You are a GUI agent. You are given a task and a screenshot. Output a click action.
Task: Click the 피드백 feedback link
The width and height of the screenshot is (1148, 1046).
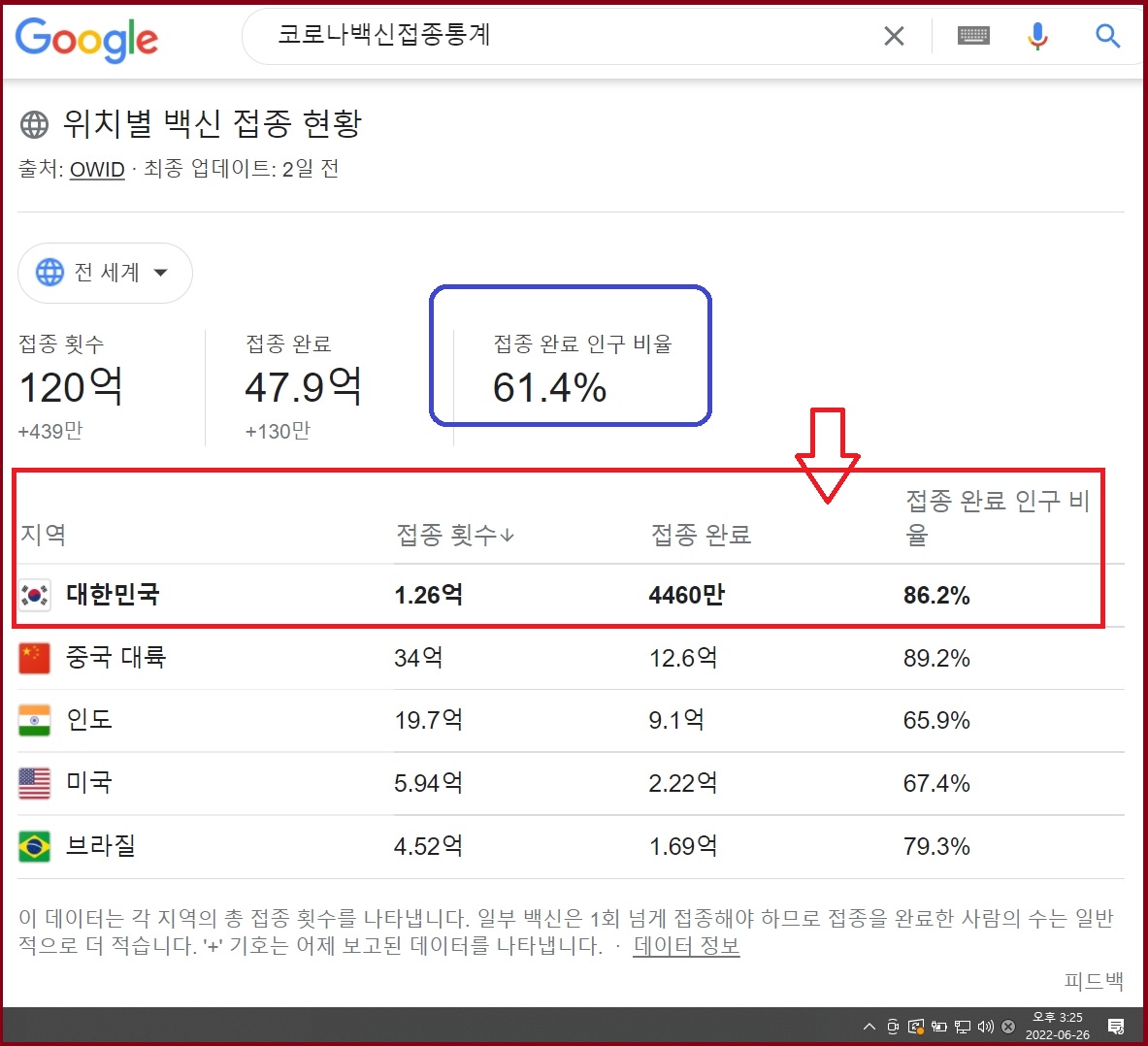coord(1094,981)
